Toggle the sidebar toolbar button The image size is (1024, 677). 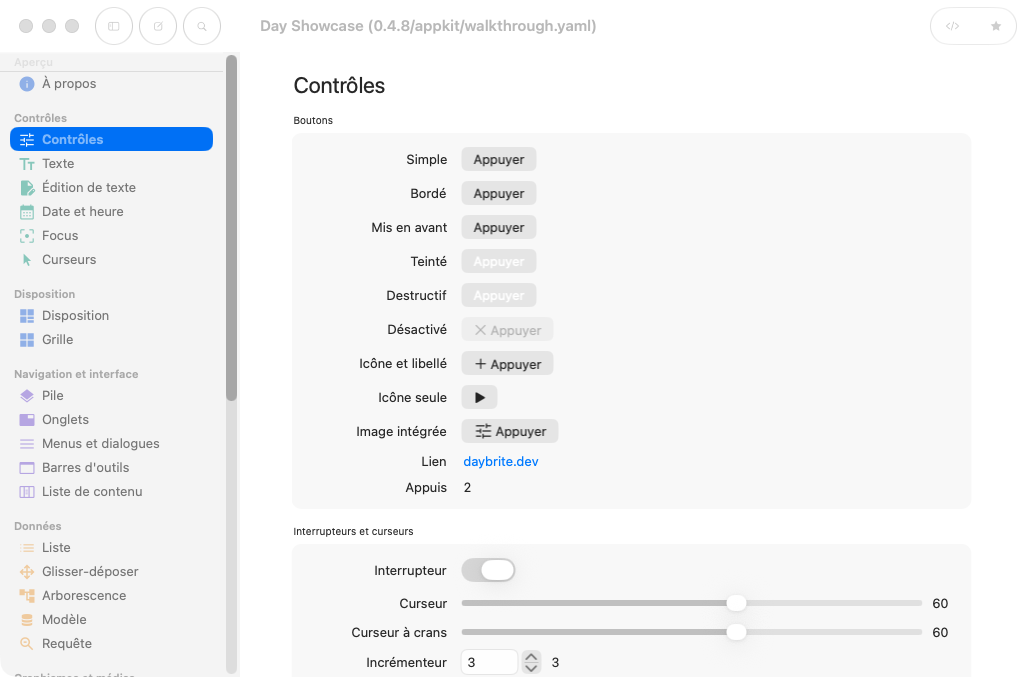pos(114,26)
